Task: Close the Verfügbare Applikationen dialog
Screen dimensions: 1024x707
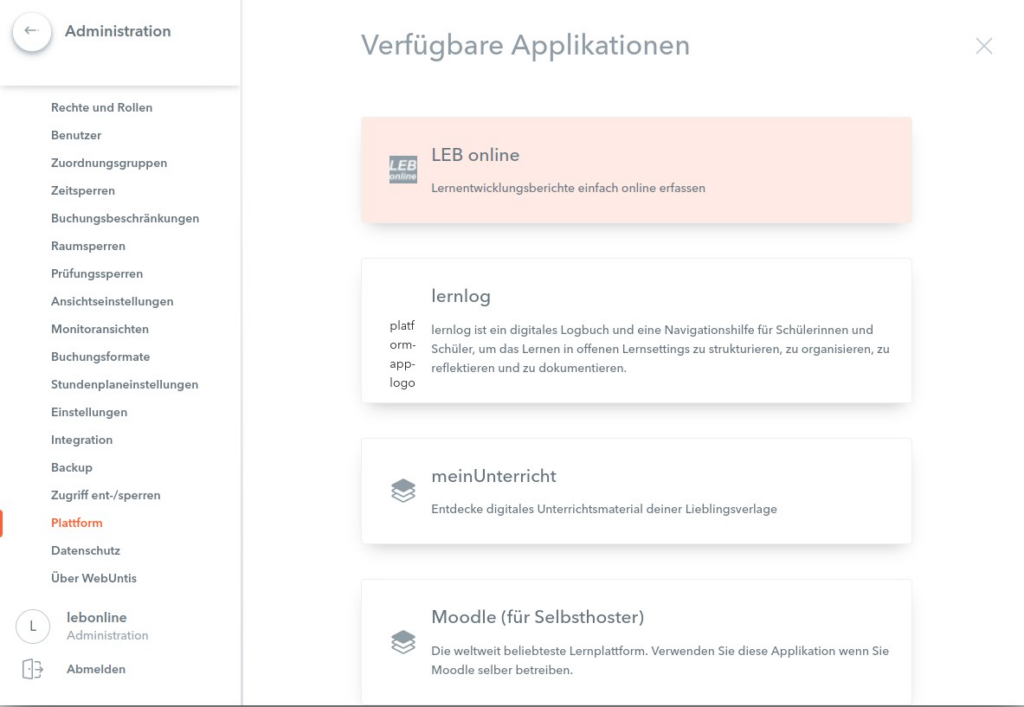Action: 984,46
